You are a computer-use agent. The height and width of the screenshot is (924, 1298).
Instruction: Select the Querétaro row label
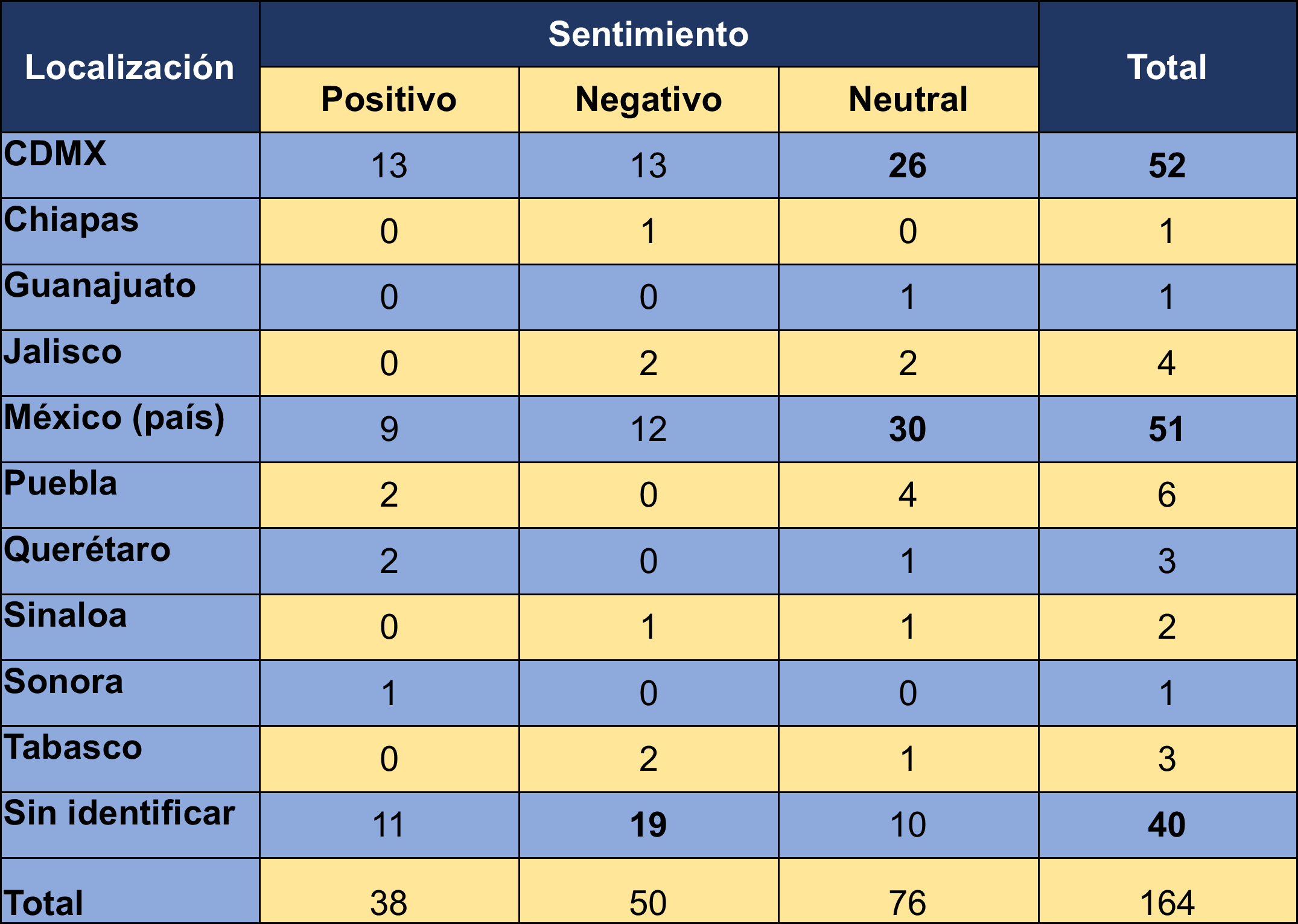point(87,549)
